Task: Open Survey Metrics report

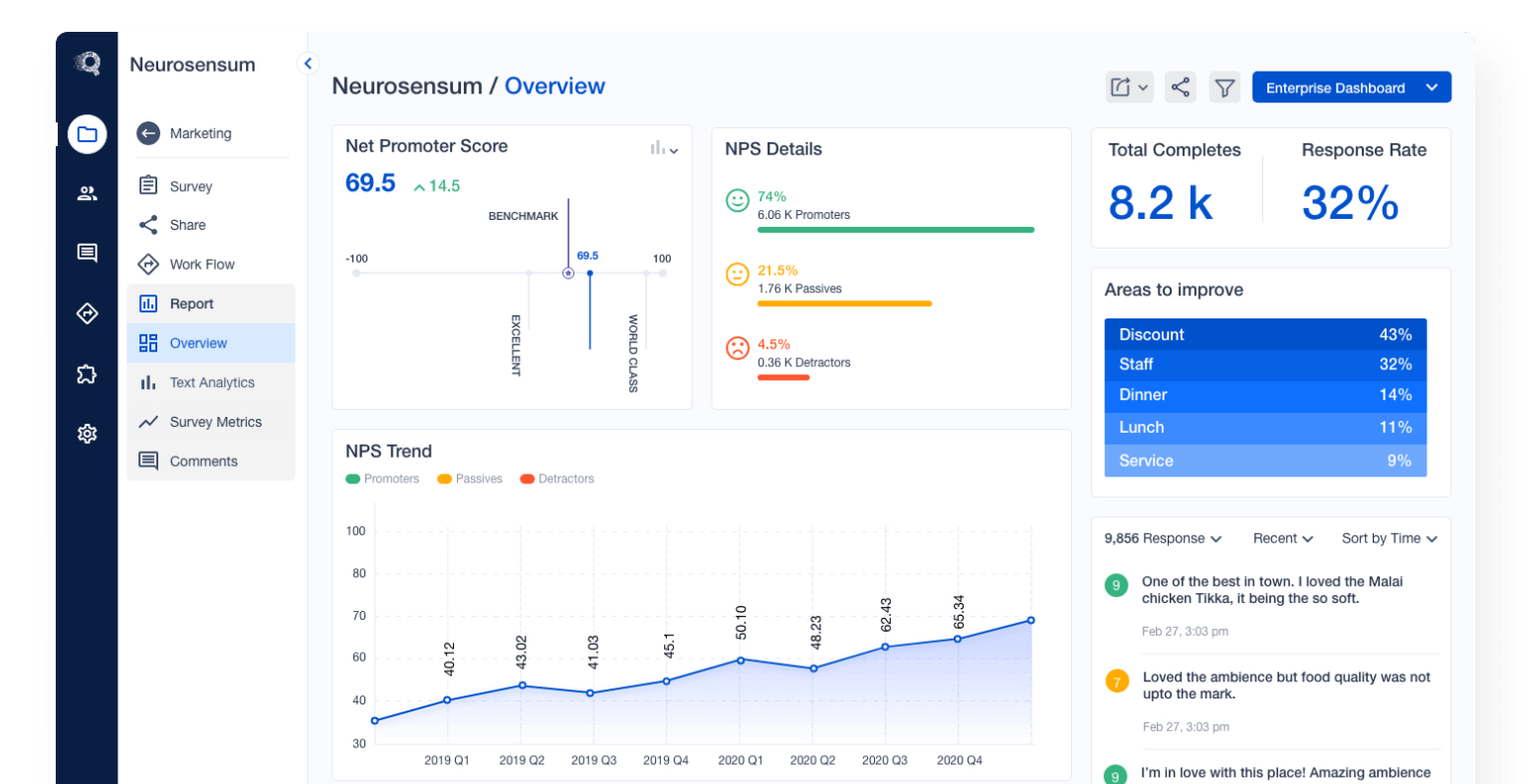Action: [211, 422]
